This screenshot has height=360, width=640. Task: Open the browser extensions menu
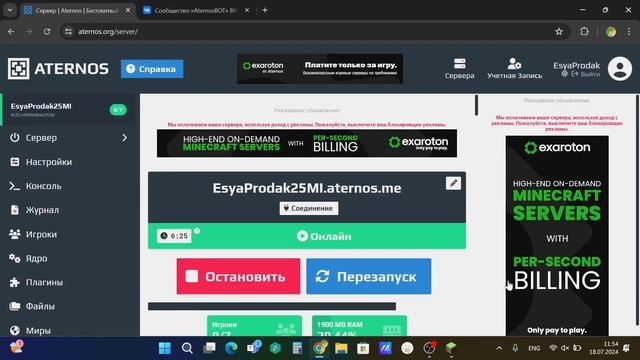[x=584, y=31]
